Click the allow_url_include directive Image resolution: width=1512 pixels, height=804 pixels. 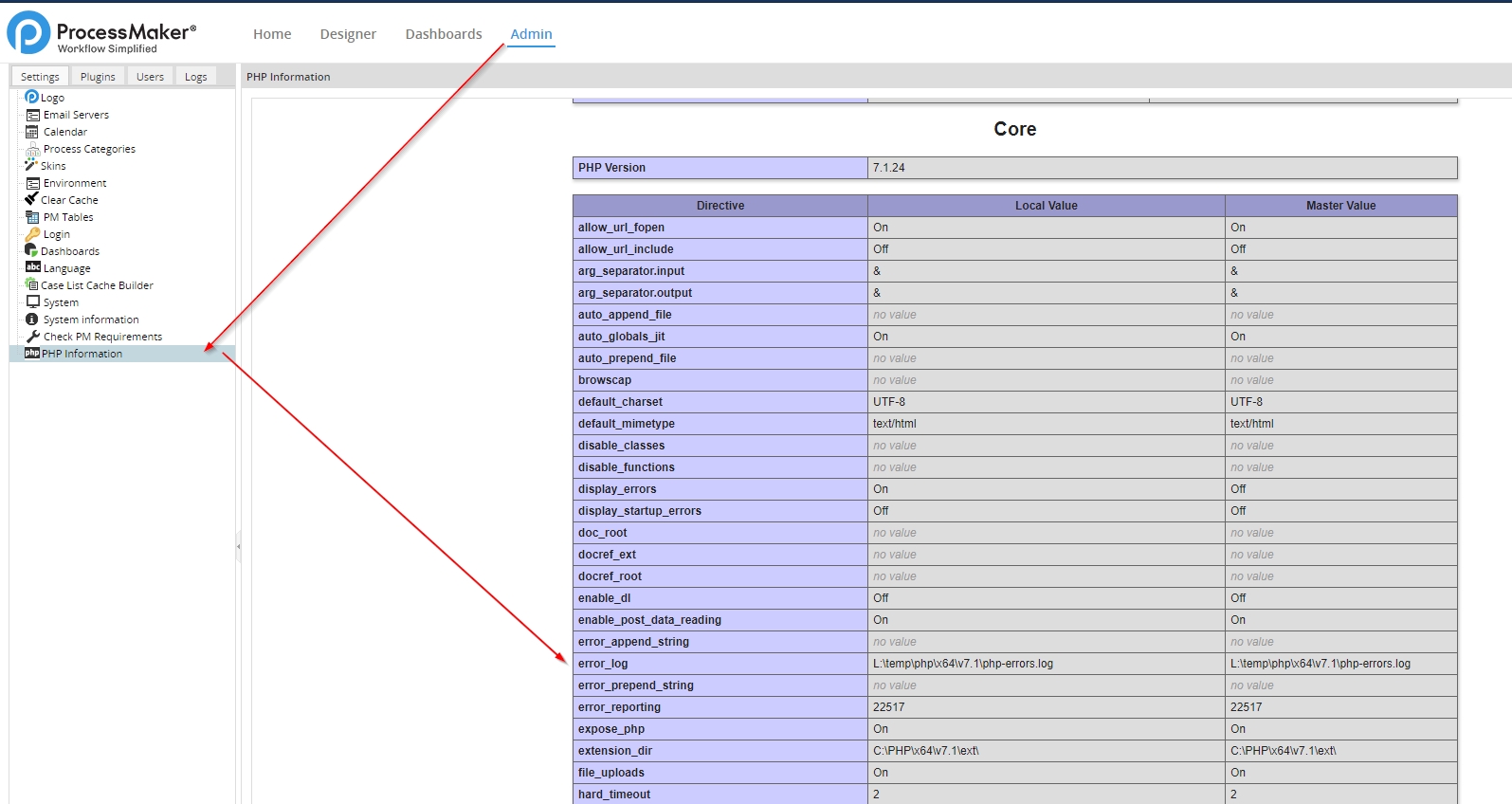tap(626, 249)
